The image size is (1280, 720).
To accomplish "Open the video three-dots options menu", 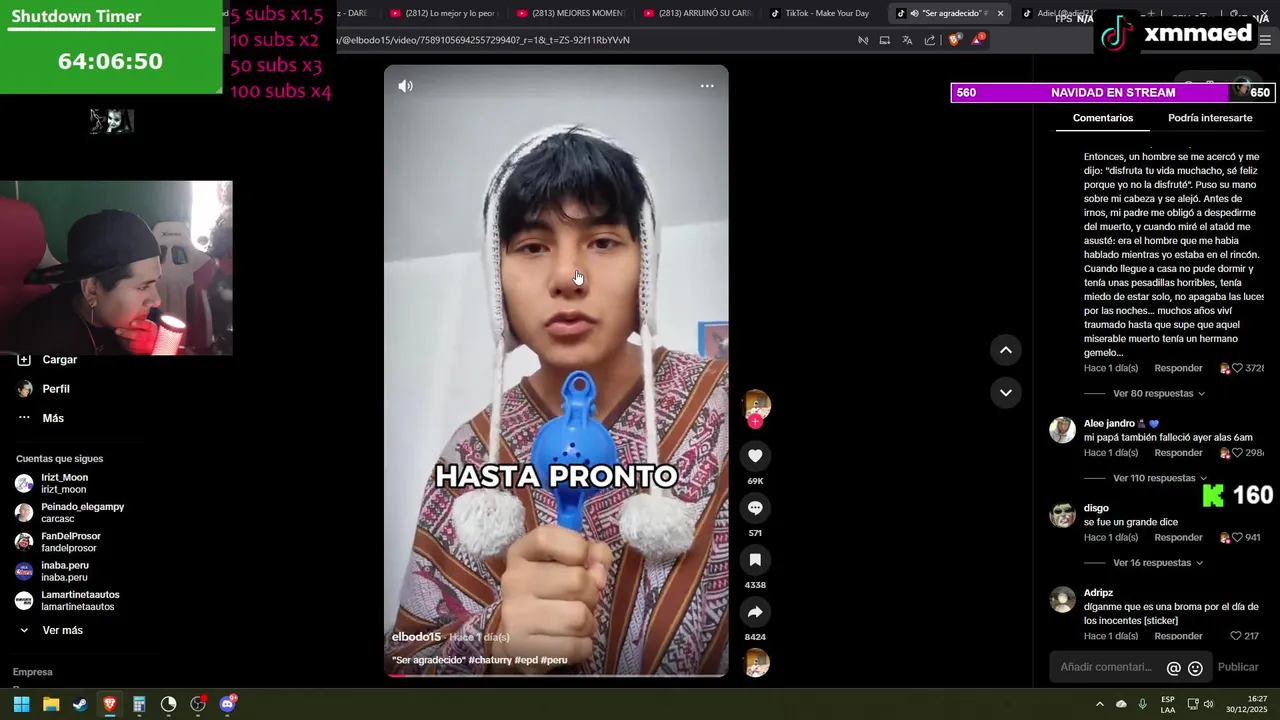I will (x=707, y=86).
